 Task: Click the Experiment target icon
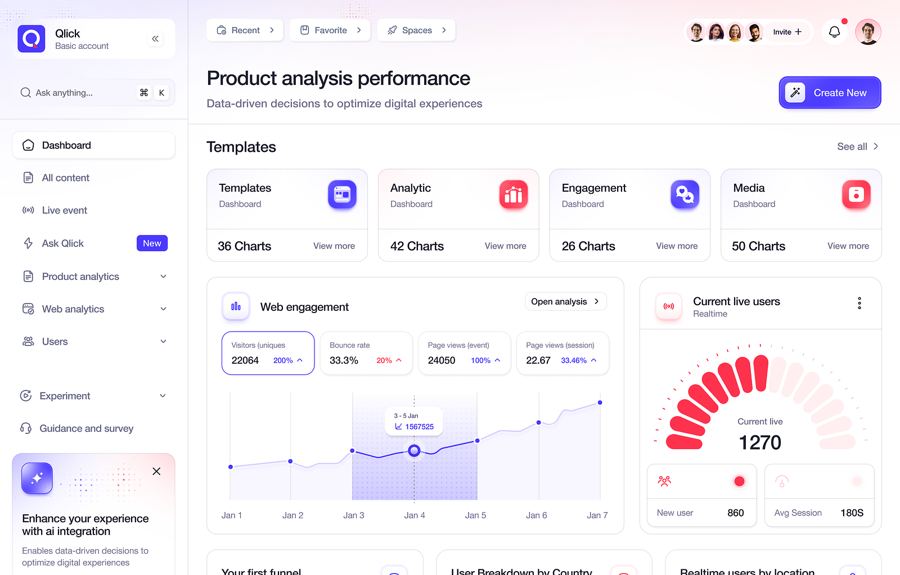pos(25,395)
